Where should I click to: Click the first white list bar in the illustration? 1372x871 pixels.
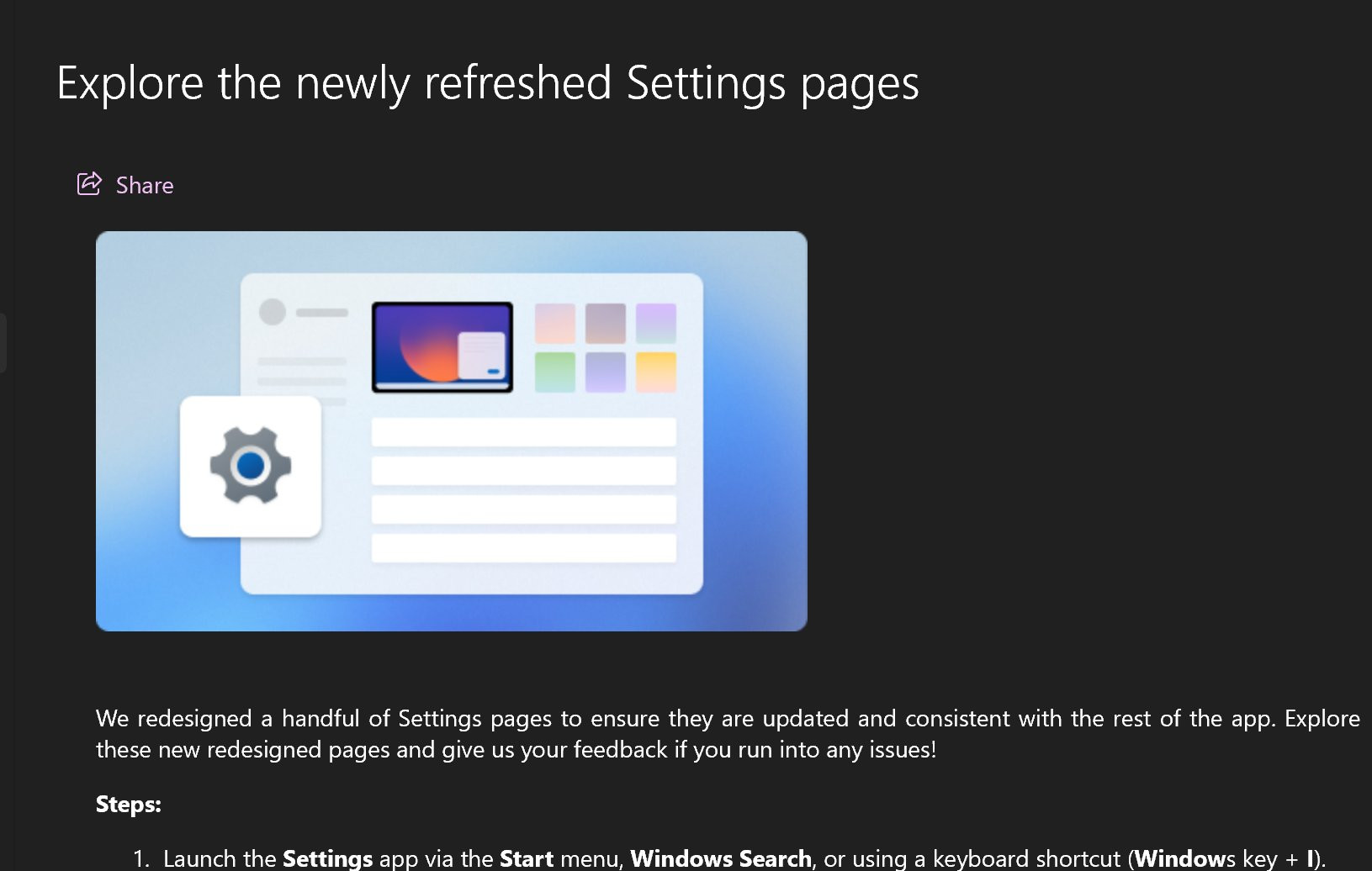click(x=523, y=432)
